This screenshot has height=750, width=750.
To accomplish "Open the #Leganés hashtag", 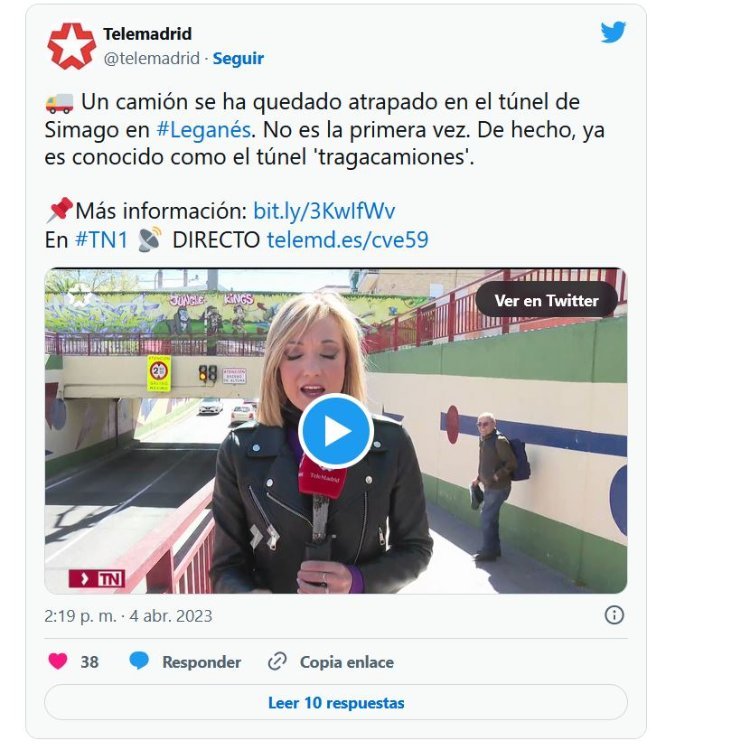I will (203, 130).
